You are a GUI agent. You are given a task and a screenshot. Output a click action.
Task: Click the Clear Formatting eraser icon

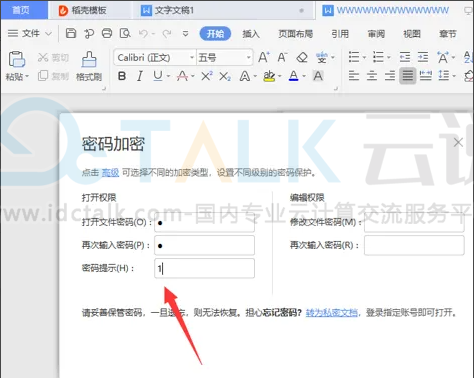pos(302,57)
